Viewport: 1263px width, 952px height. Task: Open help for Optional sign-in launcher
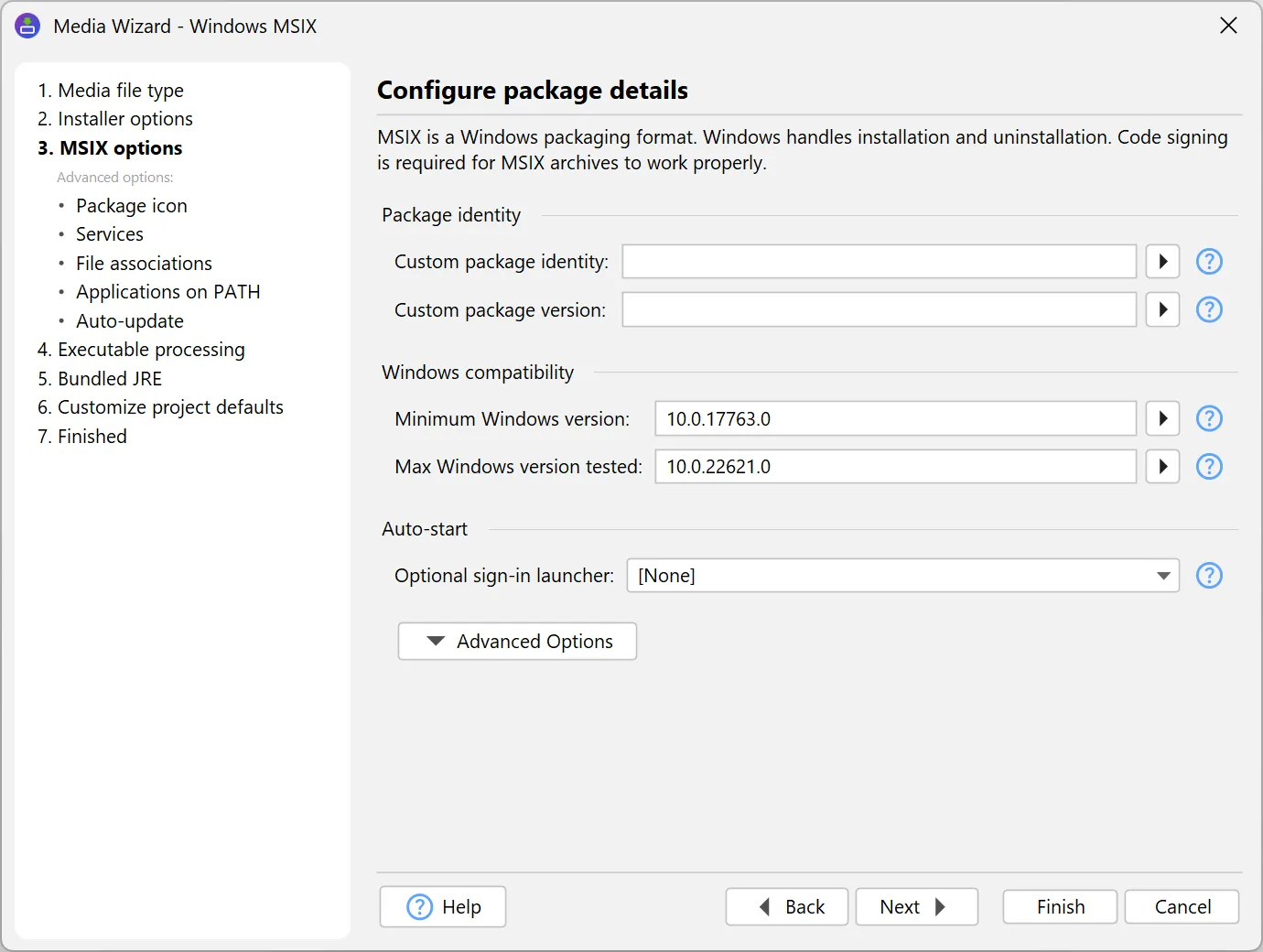coord(1209,576)
